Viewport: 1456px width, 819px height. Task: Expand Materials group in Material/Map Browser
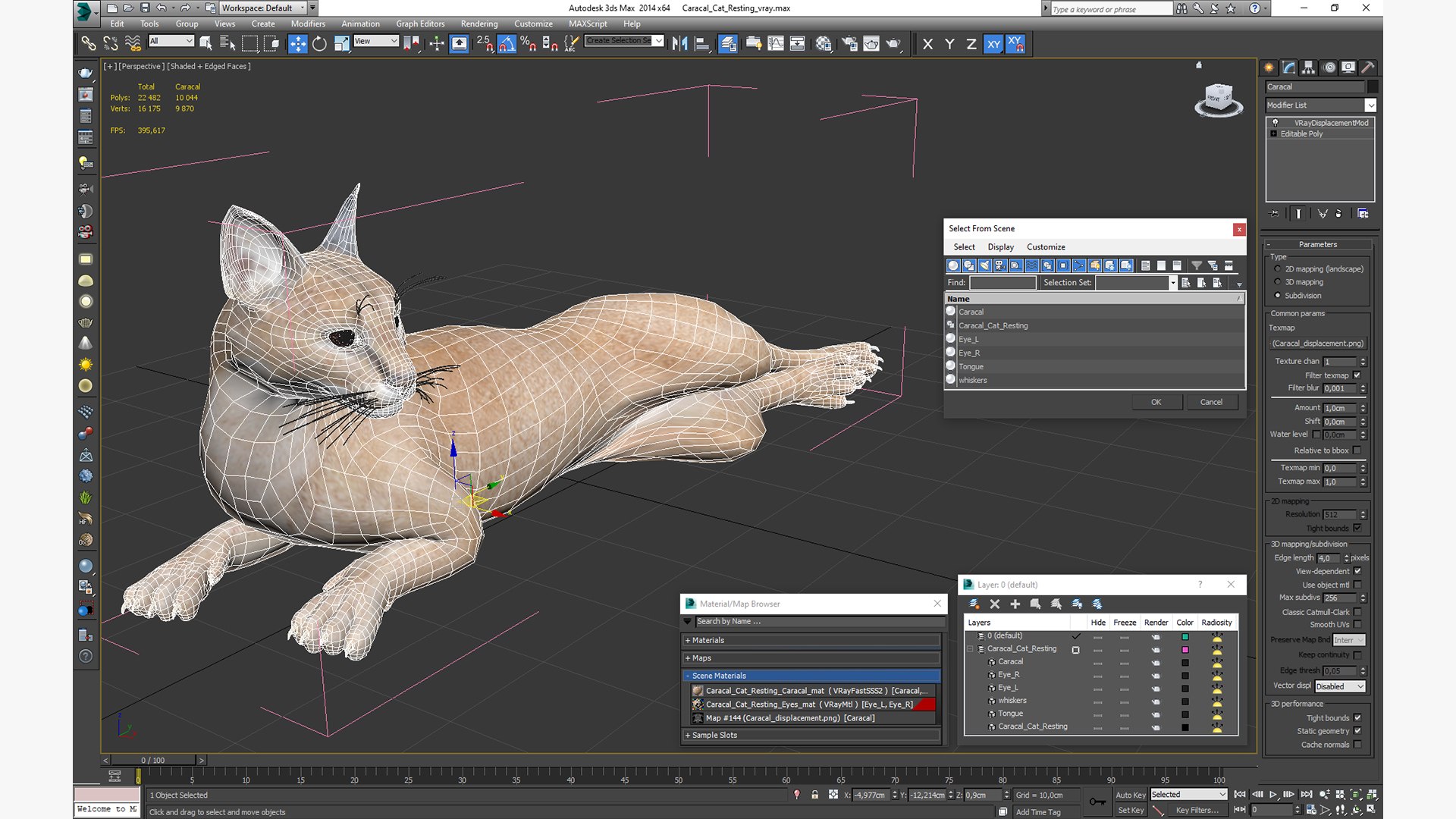[x=811, y=641]
